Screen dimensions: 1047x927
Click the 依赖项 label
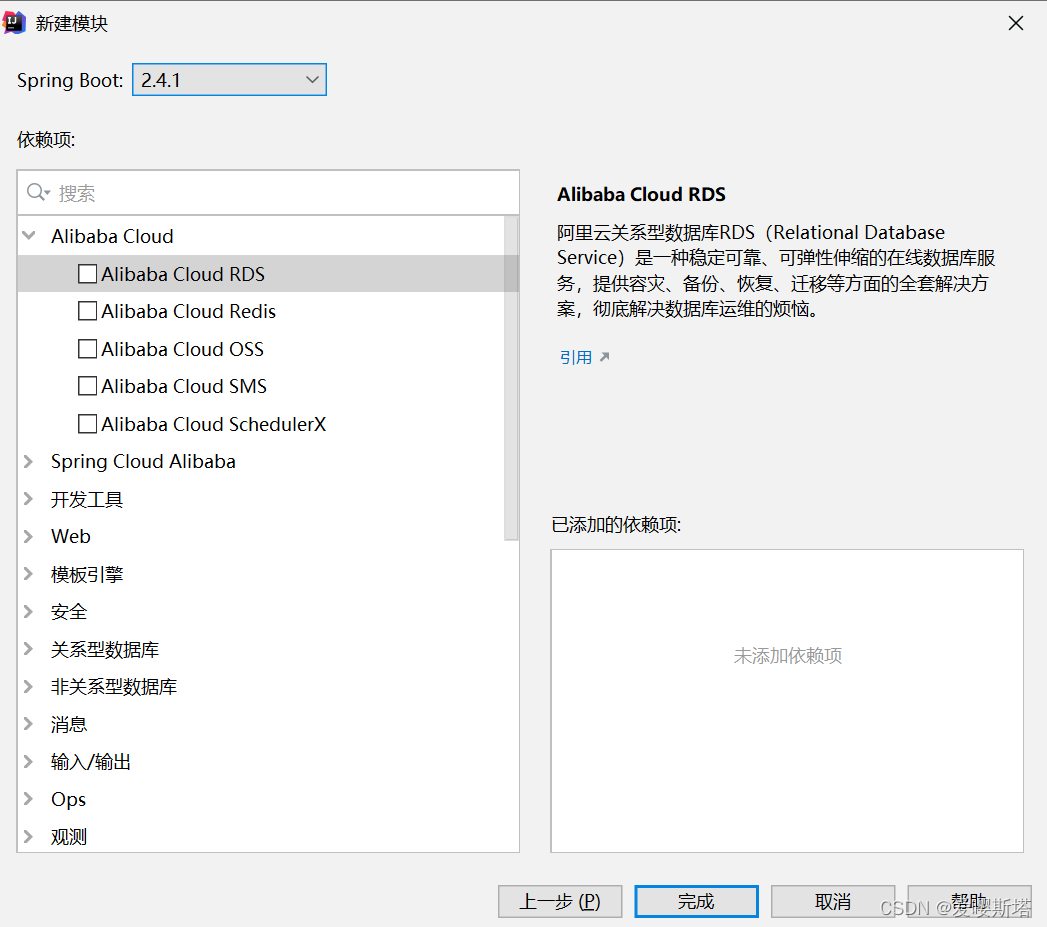pos(46,140)
